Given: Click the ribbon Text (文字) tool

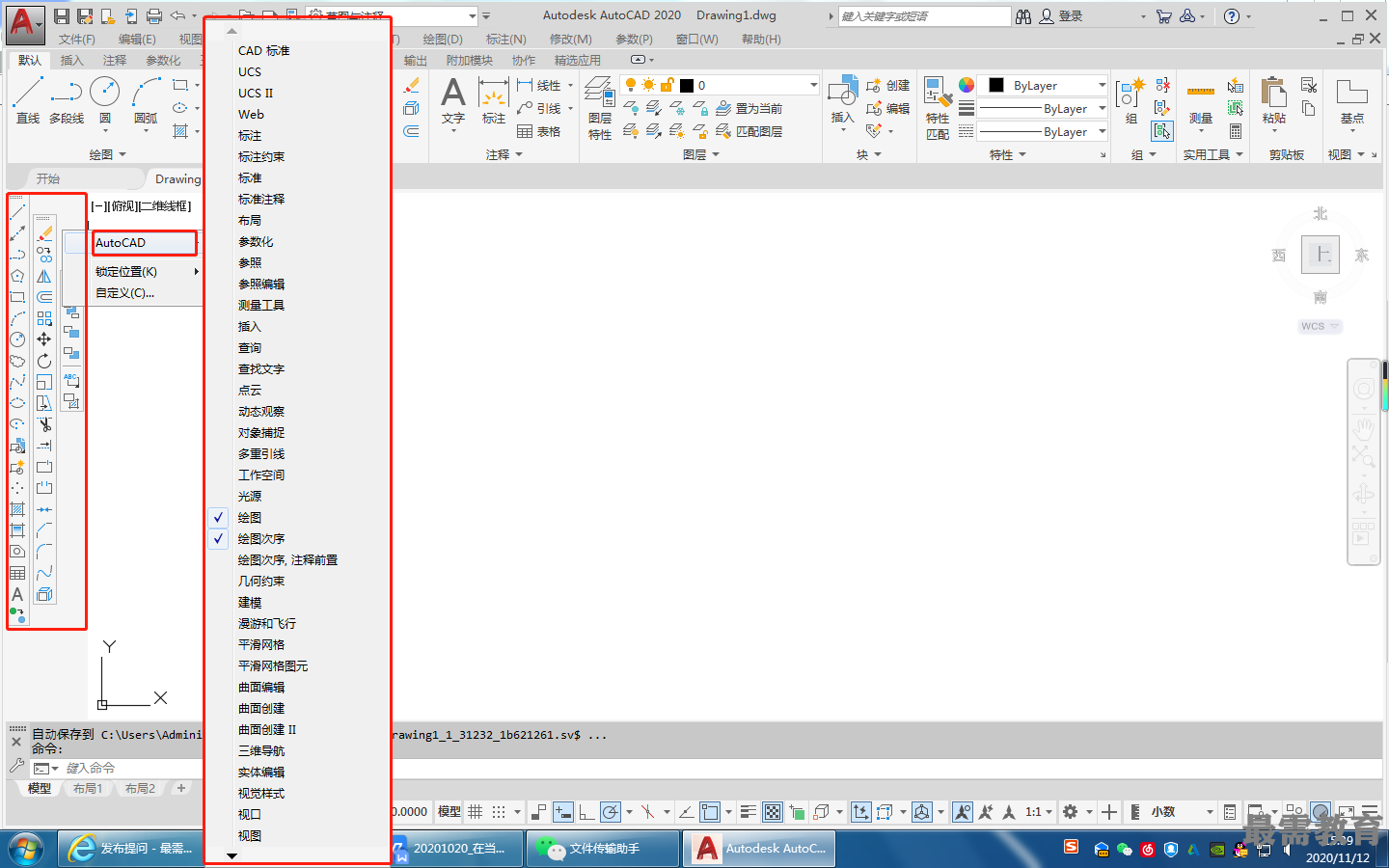Looking at the screenshot, I should tap(453, 102).
